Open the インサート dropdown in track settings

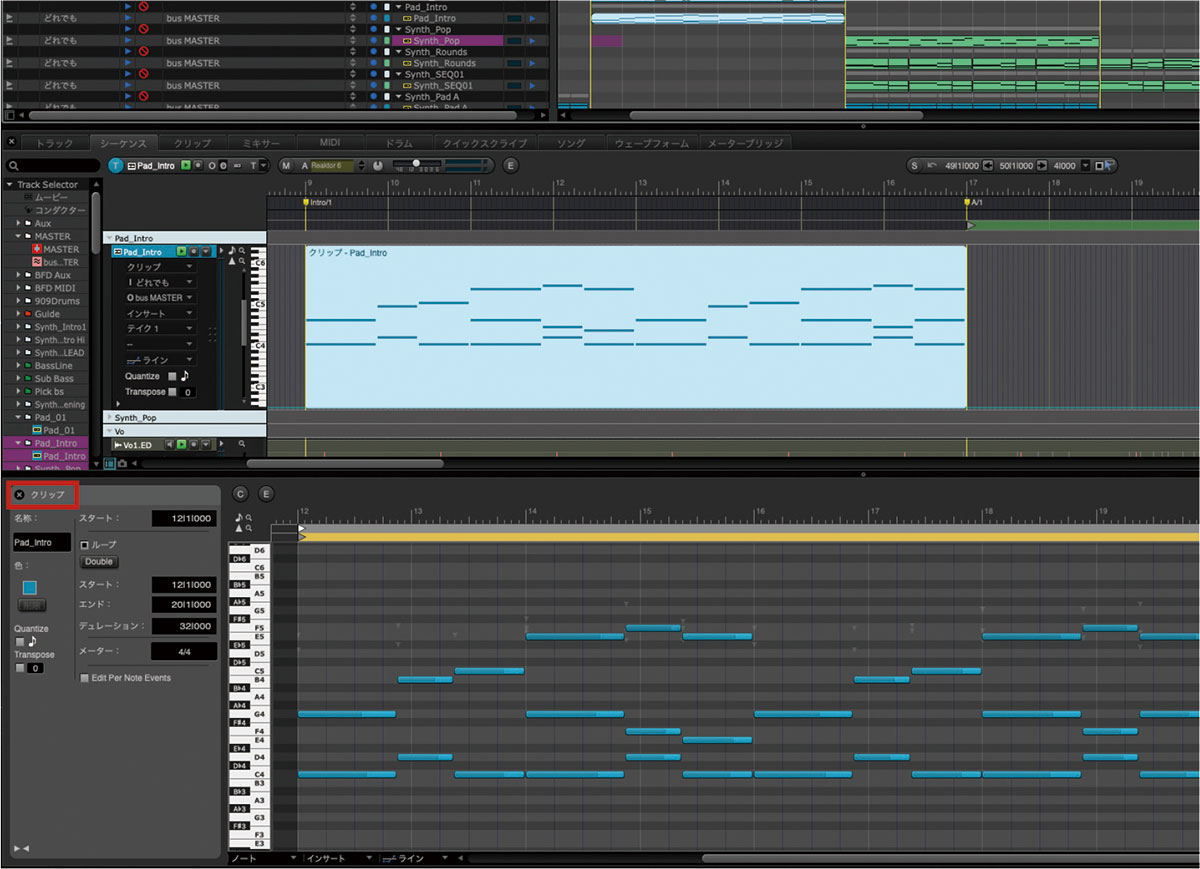[159, 314]
